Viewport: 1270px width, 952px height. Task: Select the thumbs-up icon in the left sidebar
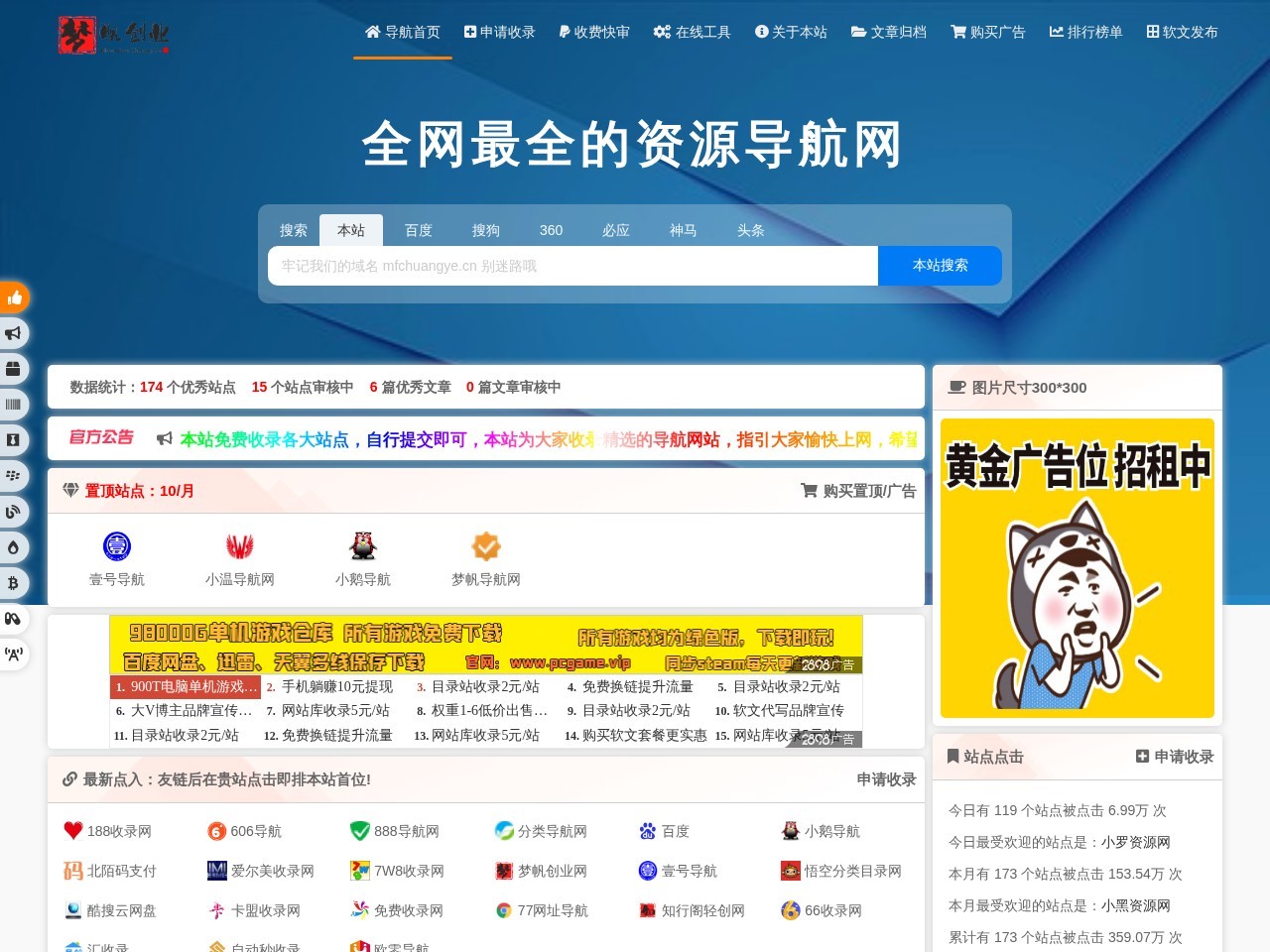coord(14,297)
